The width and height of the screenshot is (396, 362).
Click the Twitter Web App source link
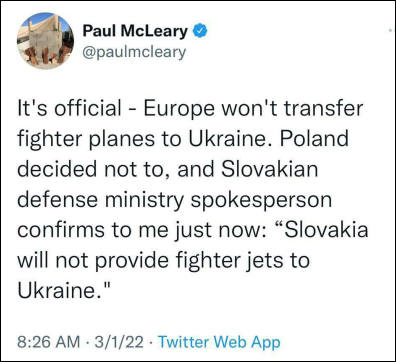219,342
